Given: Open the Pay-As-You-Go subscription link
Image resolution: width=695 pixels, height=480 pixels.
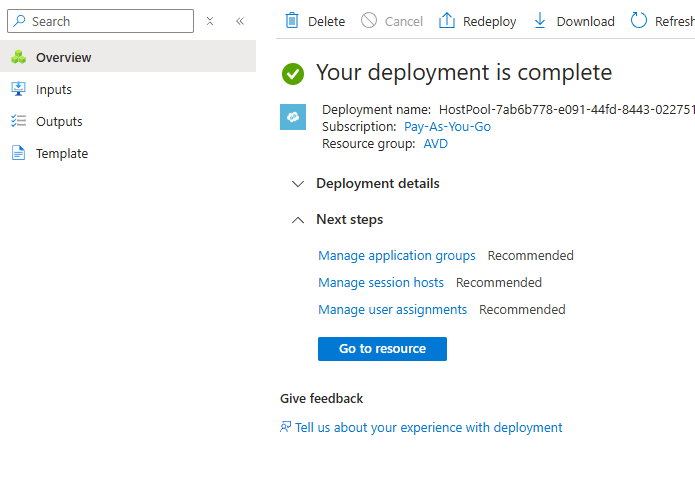Looking at the screenshot, I should (x=447, y=127).
